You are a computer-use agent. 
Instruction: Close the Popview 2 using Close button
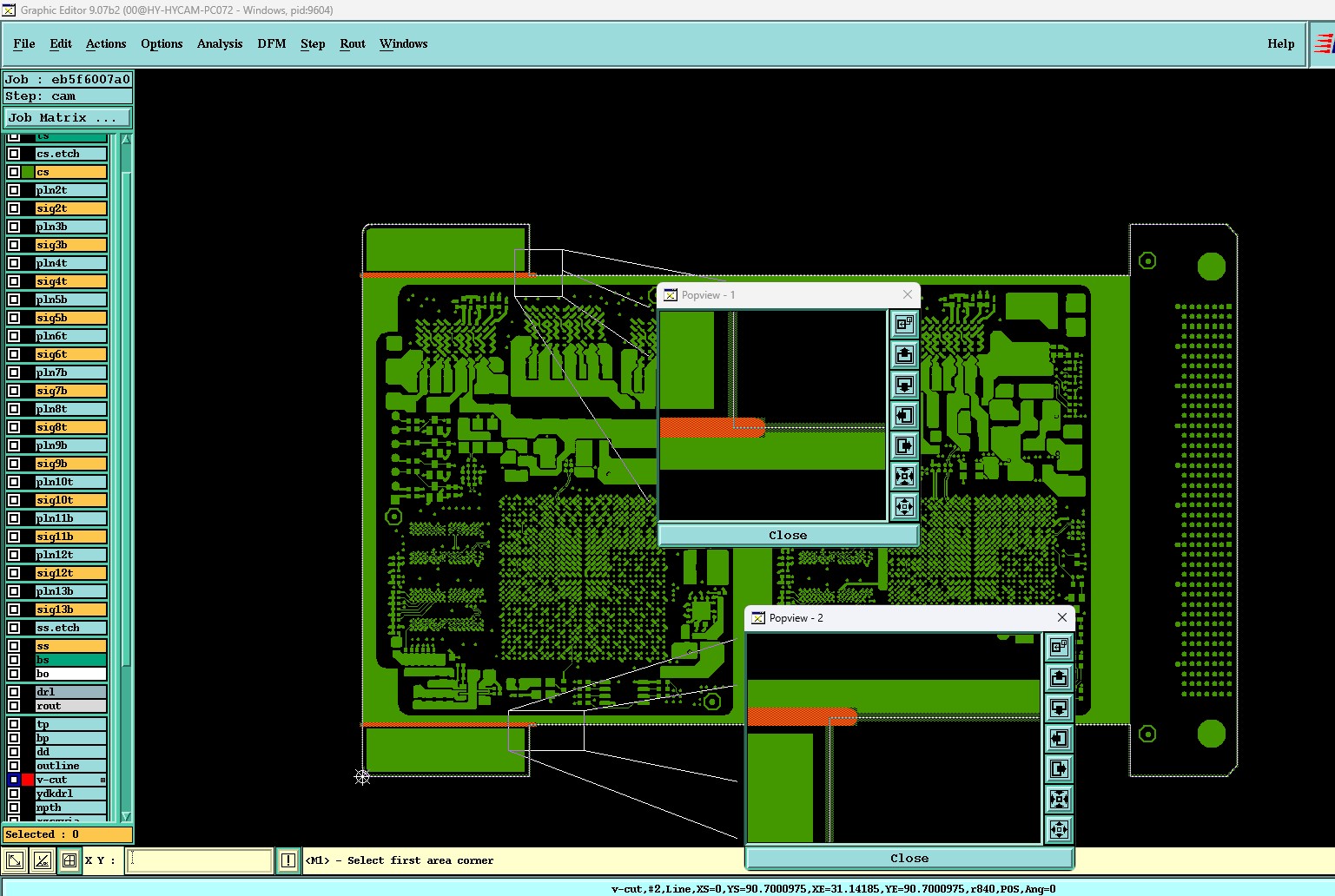point(909,859)
